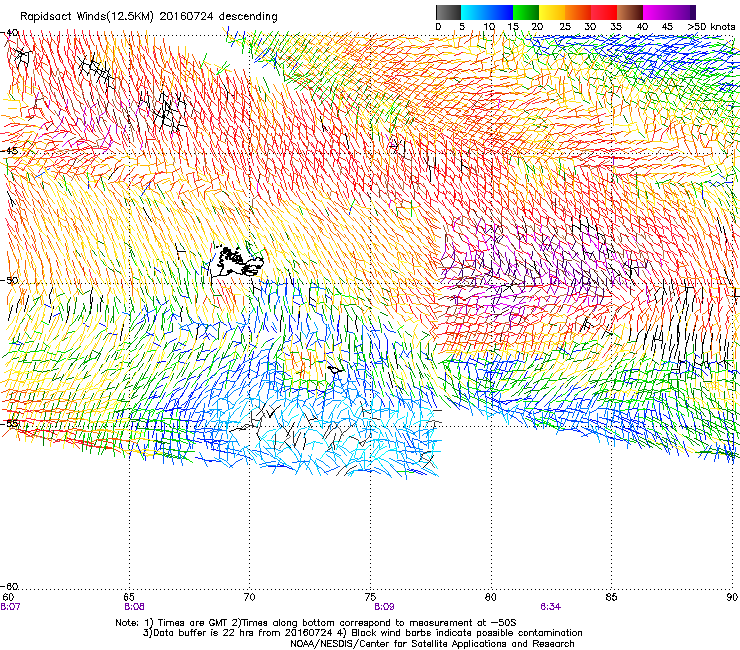
Task: Click the legend scale label "25"
Action: [565, 27]
